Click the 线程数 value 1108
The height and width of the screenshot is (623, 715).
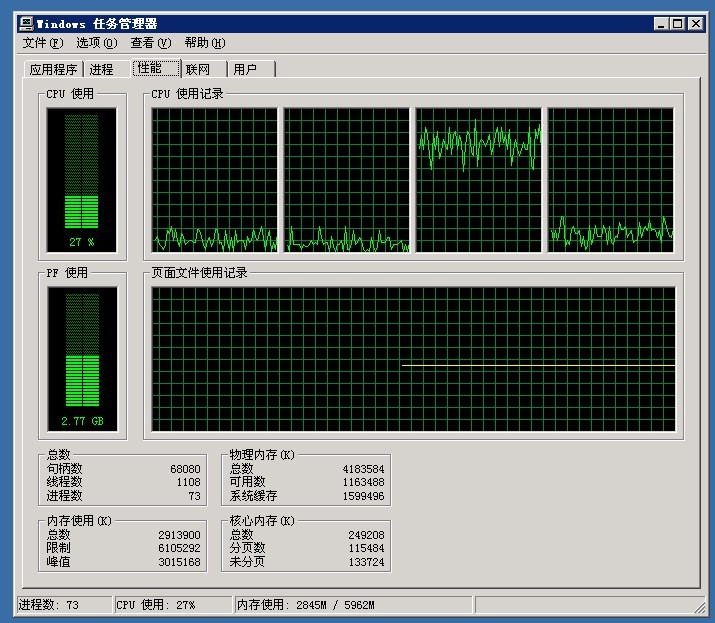[188, 482]
